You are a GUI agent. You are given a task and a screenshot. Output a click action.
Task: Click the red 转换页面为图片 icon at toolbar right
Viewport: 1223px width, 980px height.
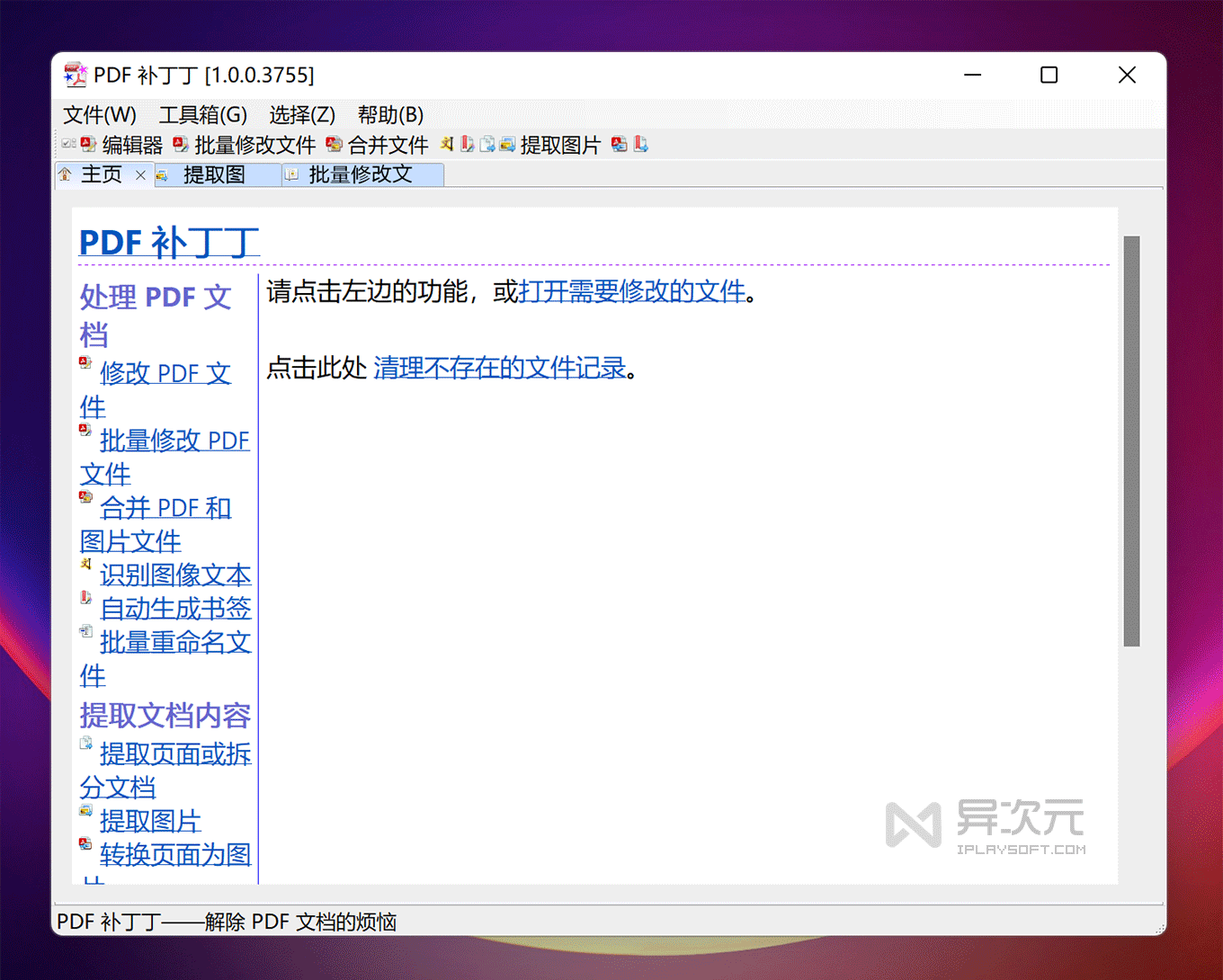[x=618, y=144]
